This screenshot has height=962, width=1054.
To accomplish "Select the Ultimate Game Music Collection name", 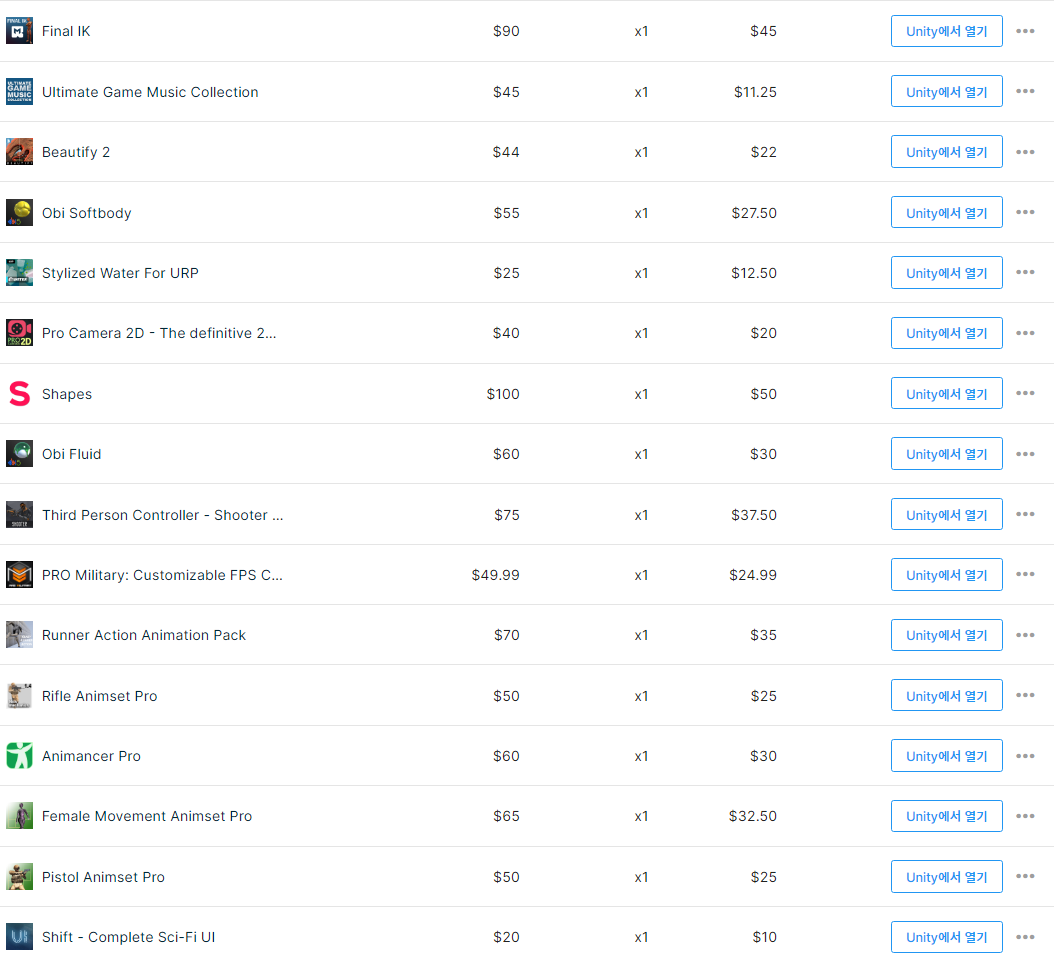I will pyautogui.click(x=150, y=92).
